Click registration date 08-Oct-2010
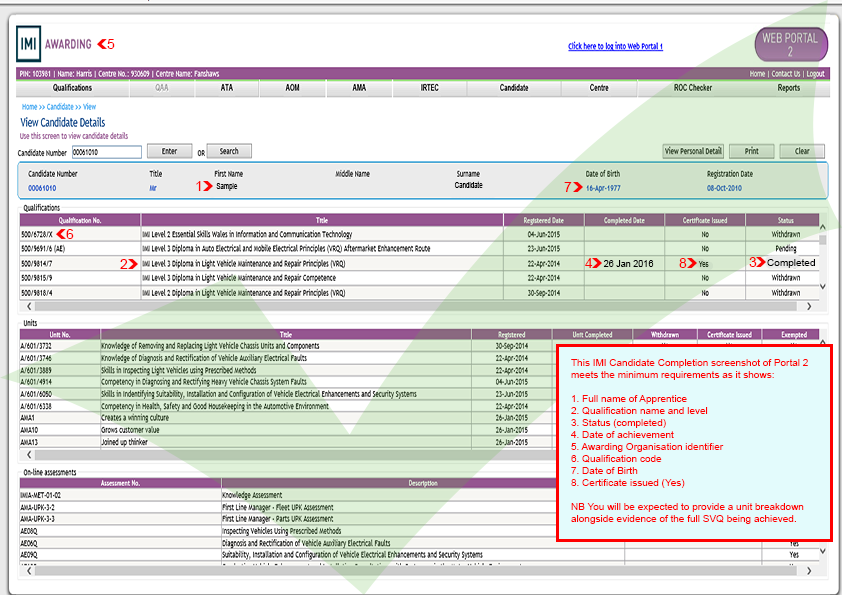Image resolution: width=842 pixels, height=595 pixels. click(x=724, y=188)
